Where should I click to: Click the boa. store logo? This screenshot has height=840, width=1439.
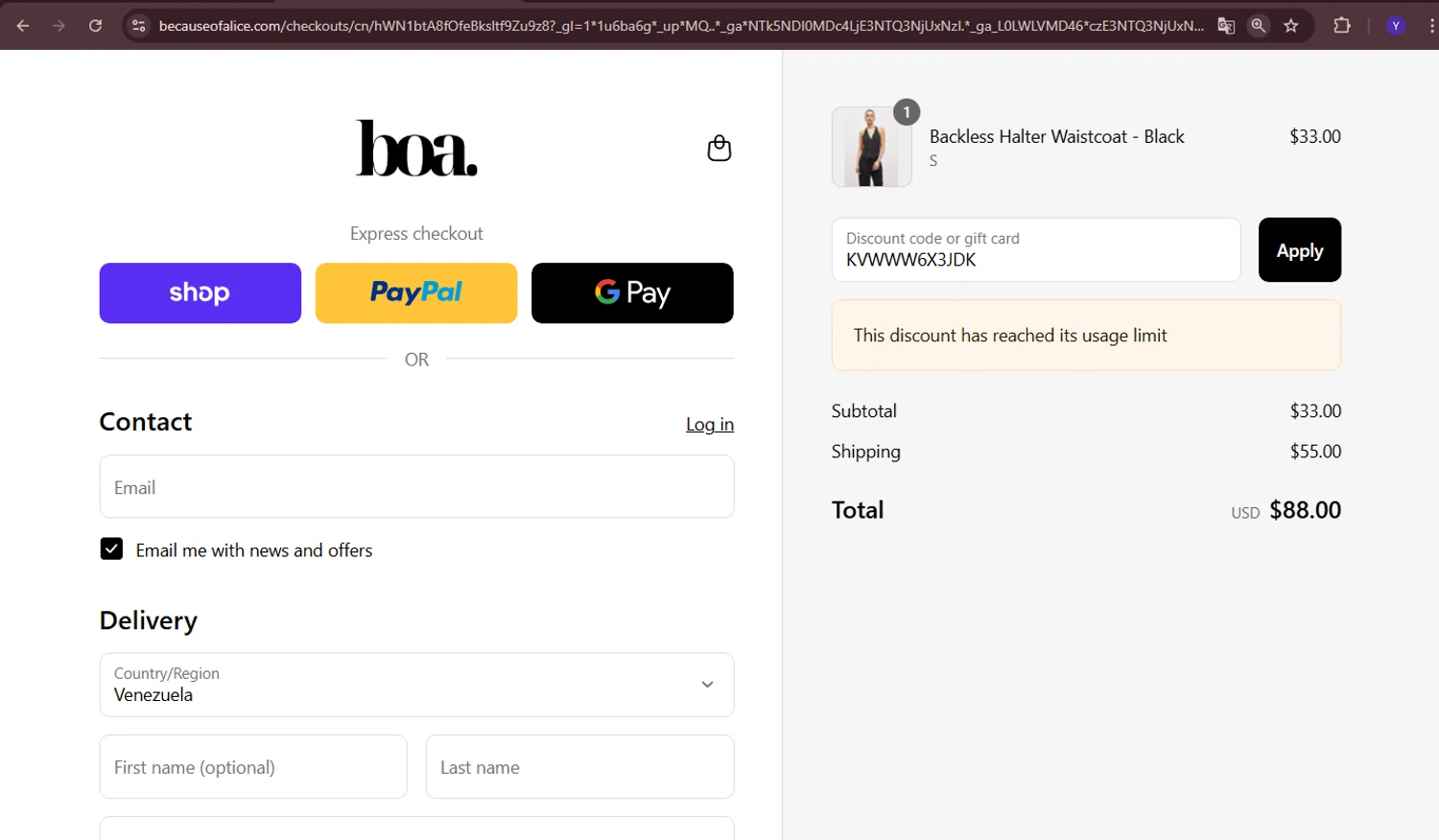[416, 149]
